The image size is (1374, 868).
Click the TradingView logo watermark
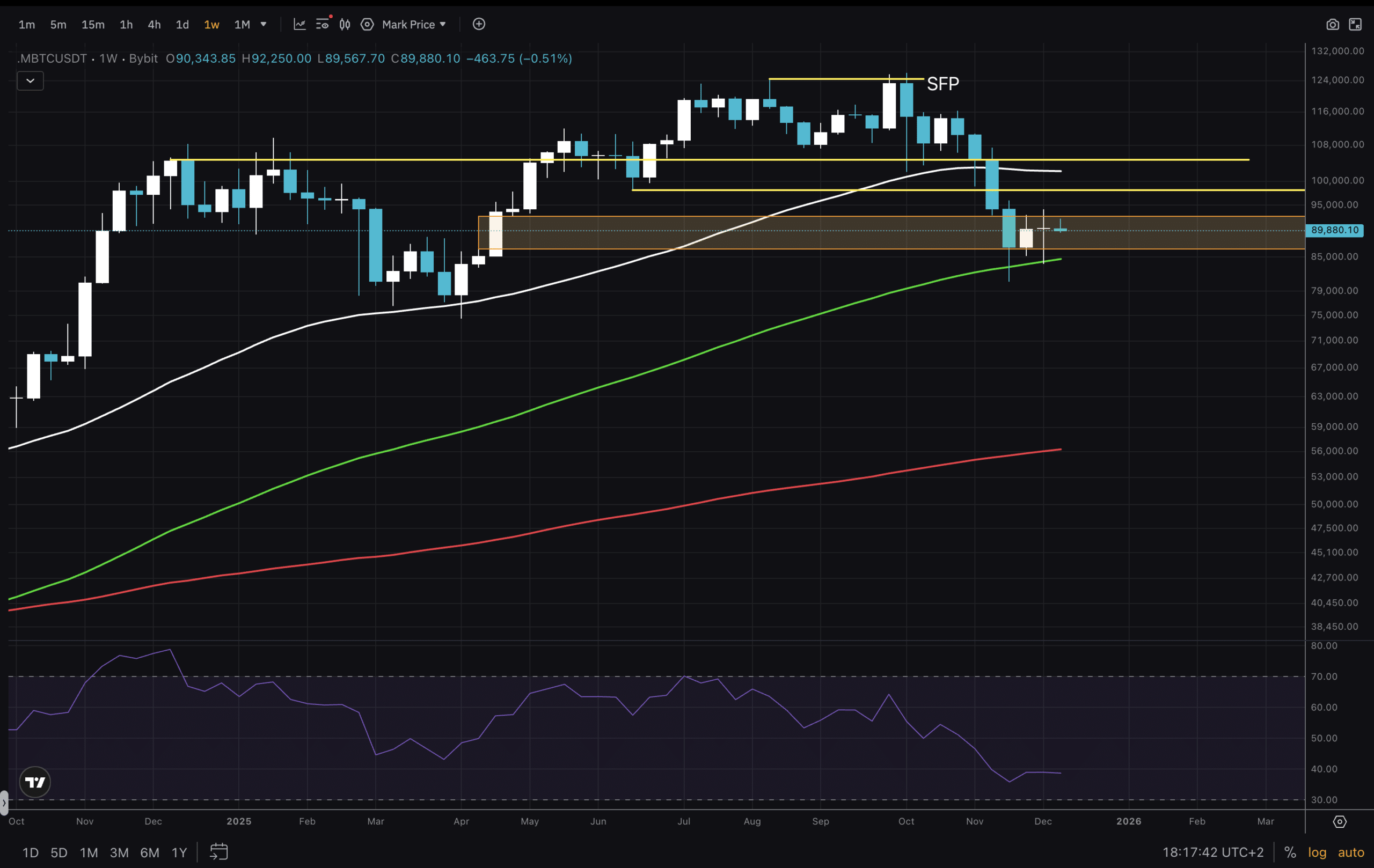point(34,781)
